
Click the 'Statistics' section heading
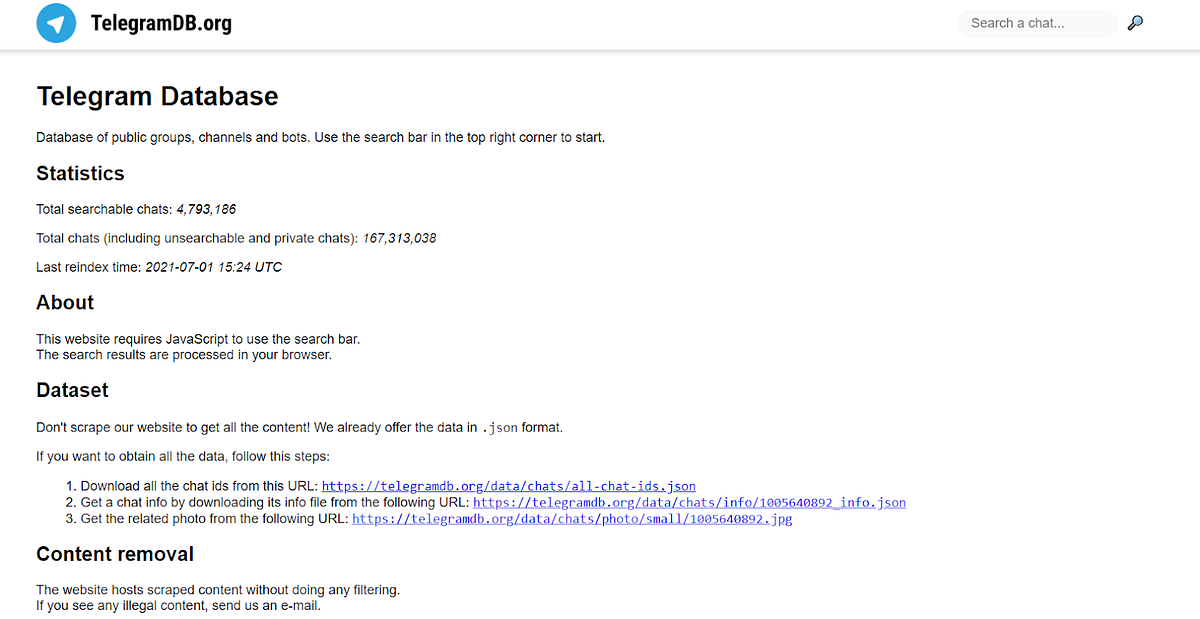[80, 173]
